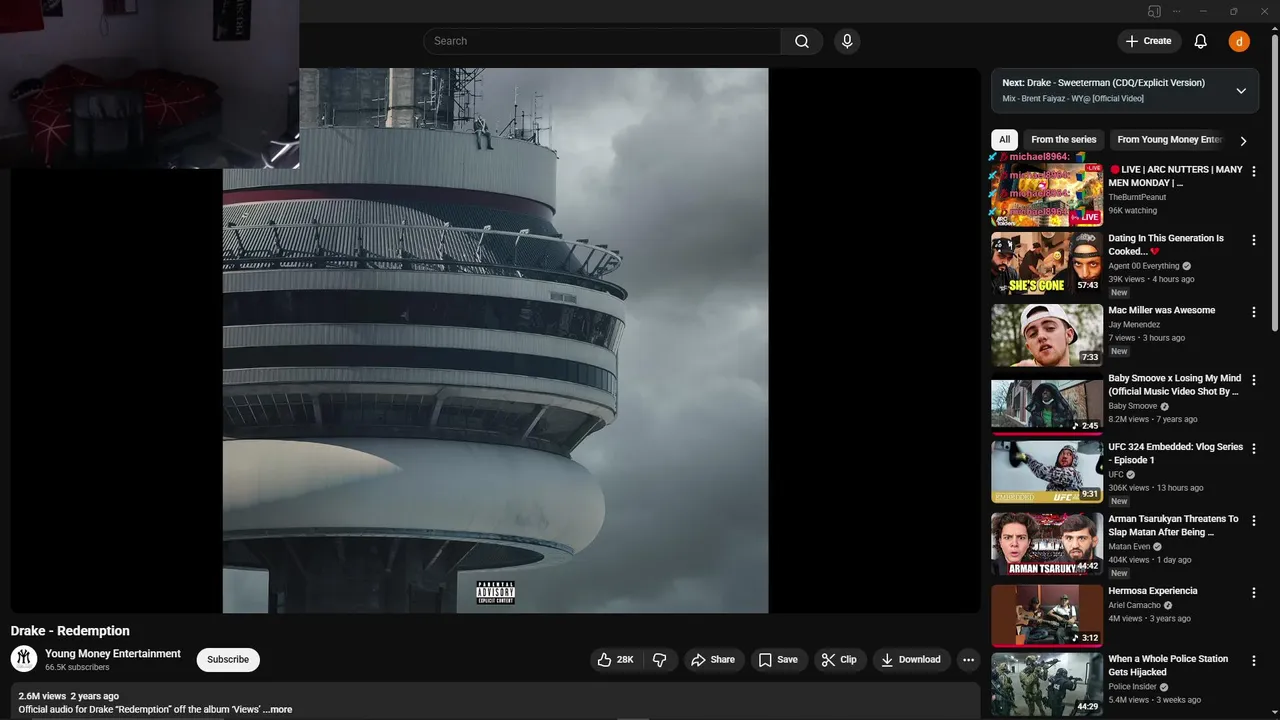
Task: Share the video
Action: (713, 660)
